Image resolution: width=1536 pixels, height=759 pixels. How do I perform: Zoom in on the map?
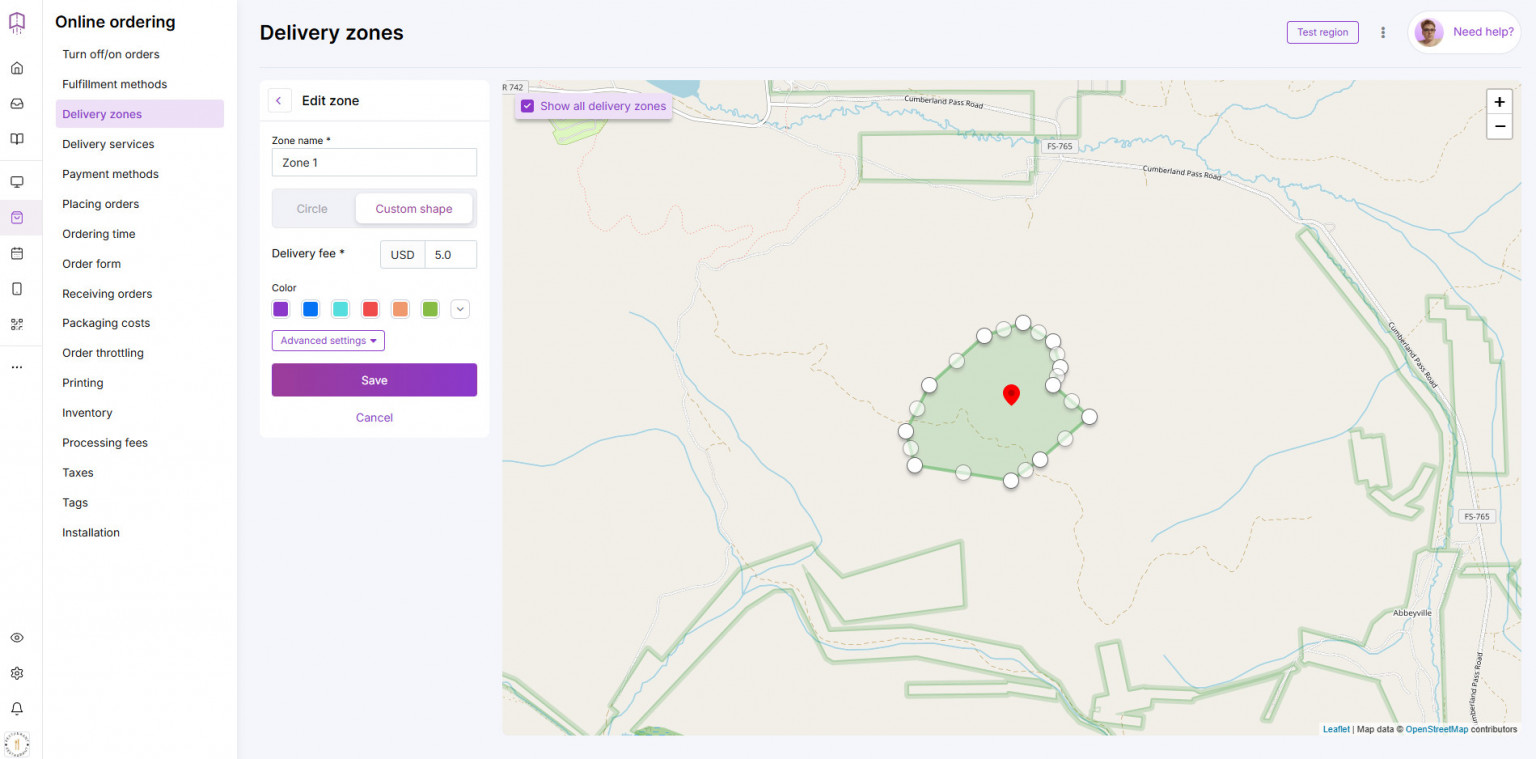click(1498, 102)
